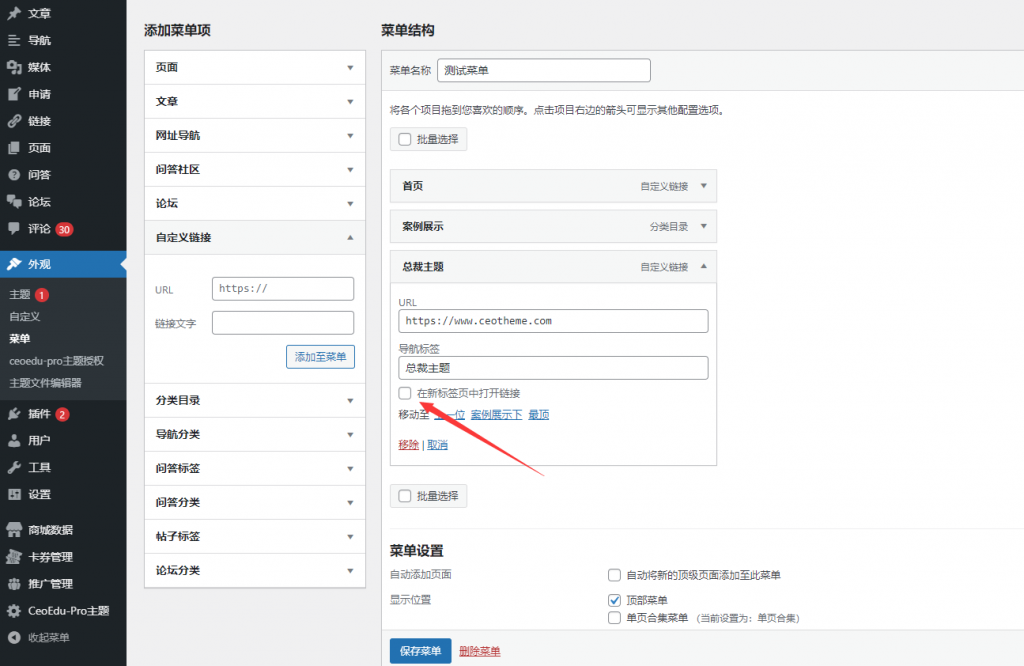This screenshot has width=1024, height=666.
Task: Select the 工具 wrench icon
Action: (14, 467)
